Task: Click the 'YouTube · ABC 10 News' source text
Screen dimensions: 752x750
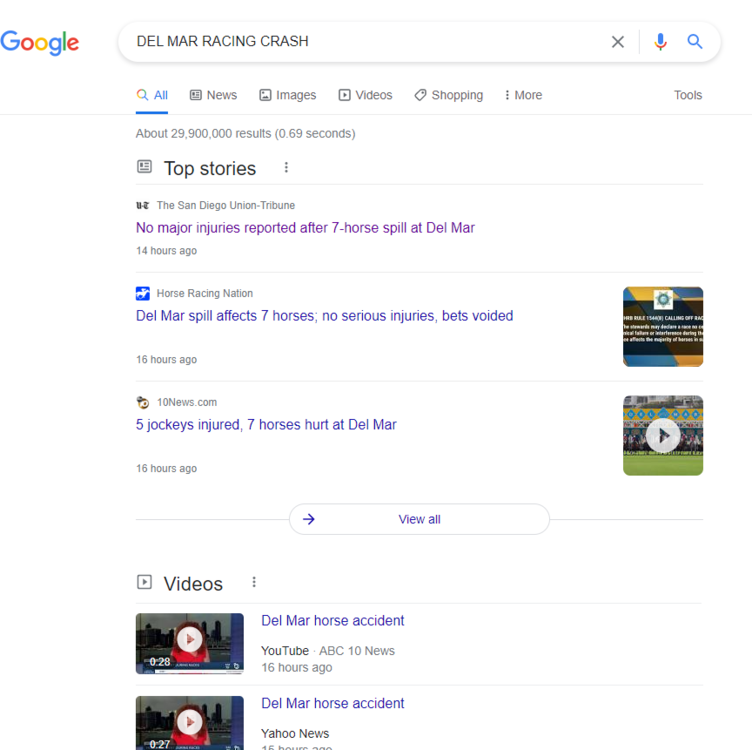Action: click(x=328, y=651)
